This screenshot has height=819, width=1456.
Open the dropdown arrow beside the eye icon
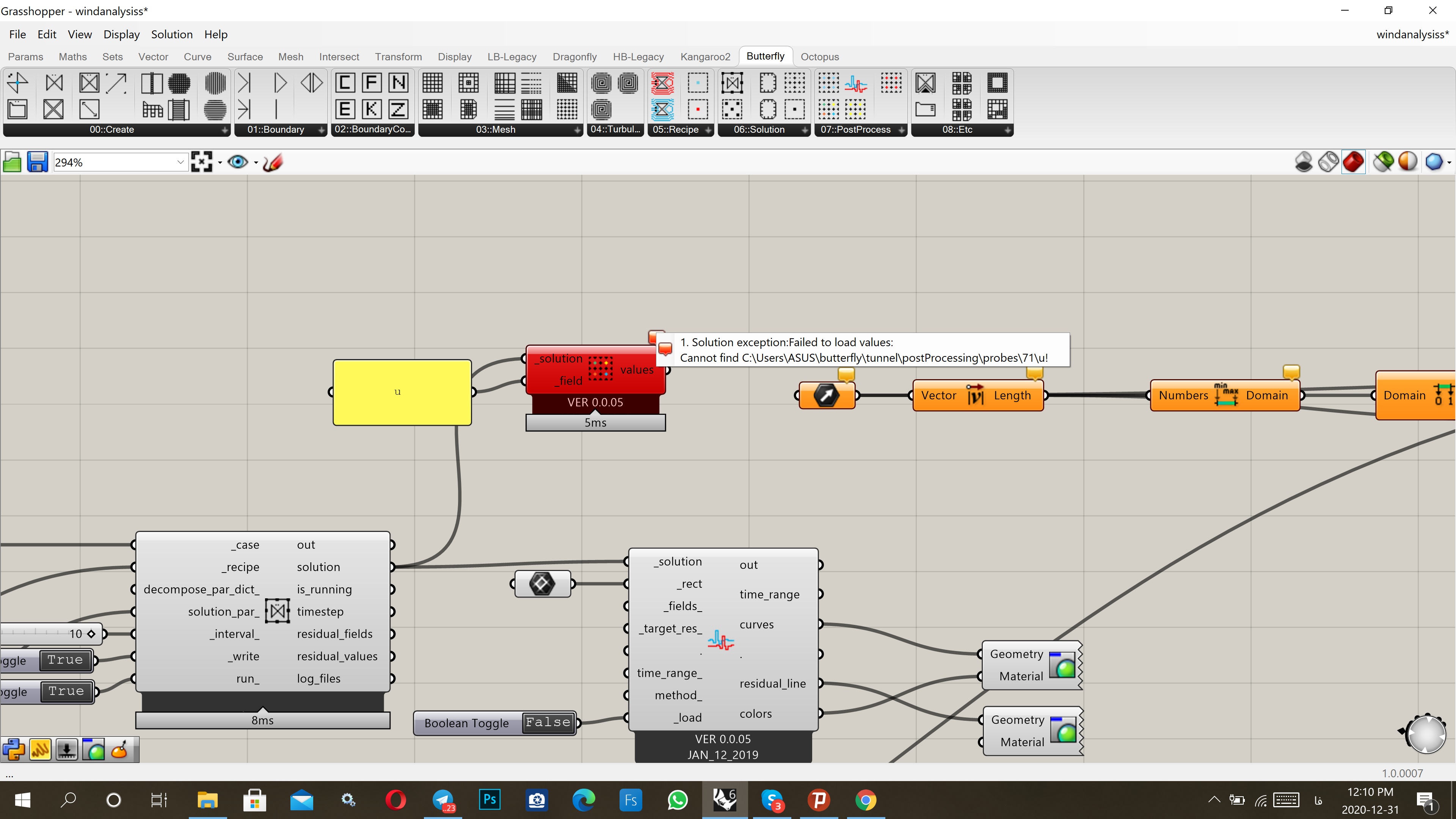(x=256, y=163)
